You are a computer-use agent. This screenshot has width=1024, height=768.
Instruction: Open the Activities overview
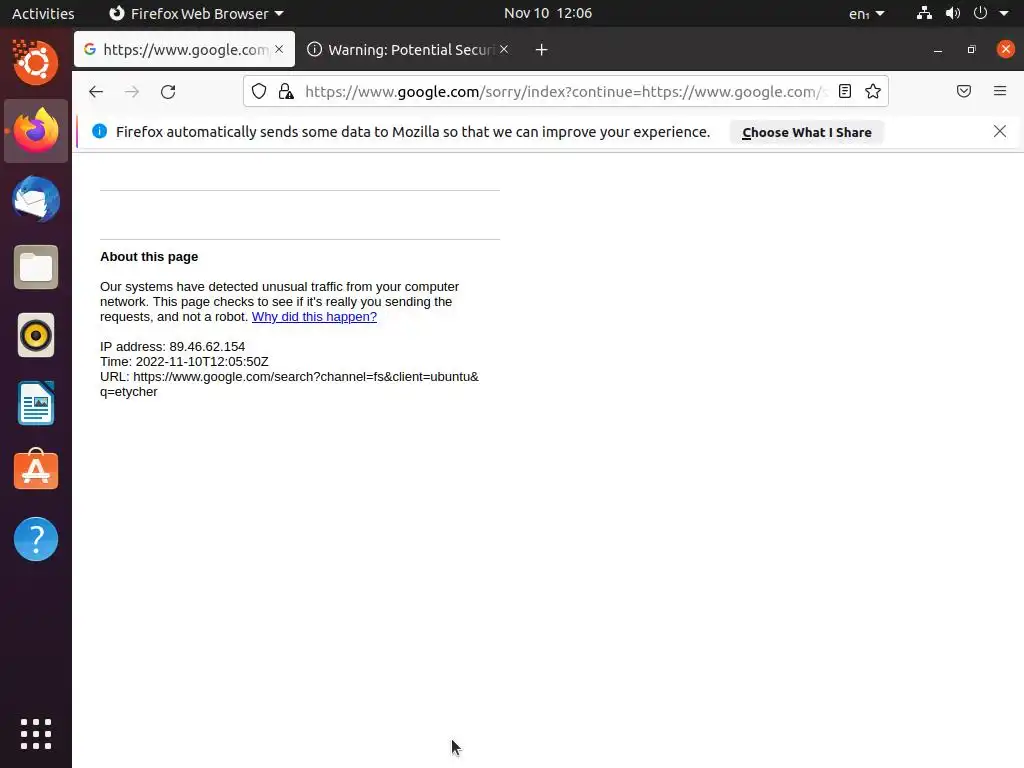43,13
